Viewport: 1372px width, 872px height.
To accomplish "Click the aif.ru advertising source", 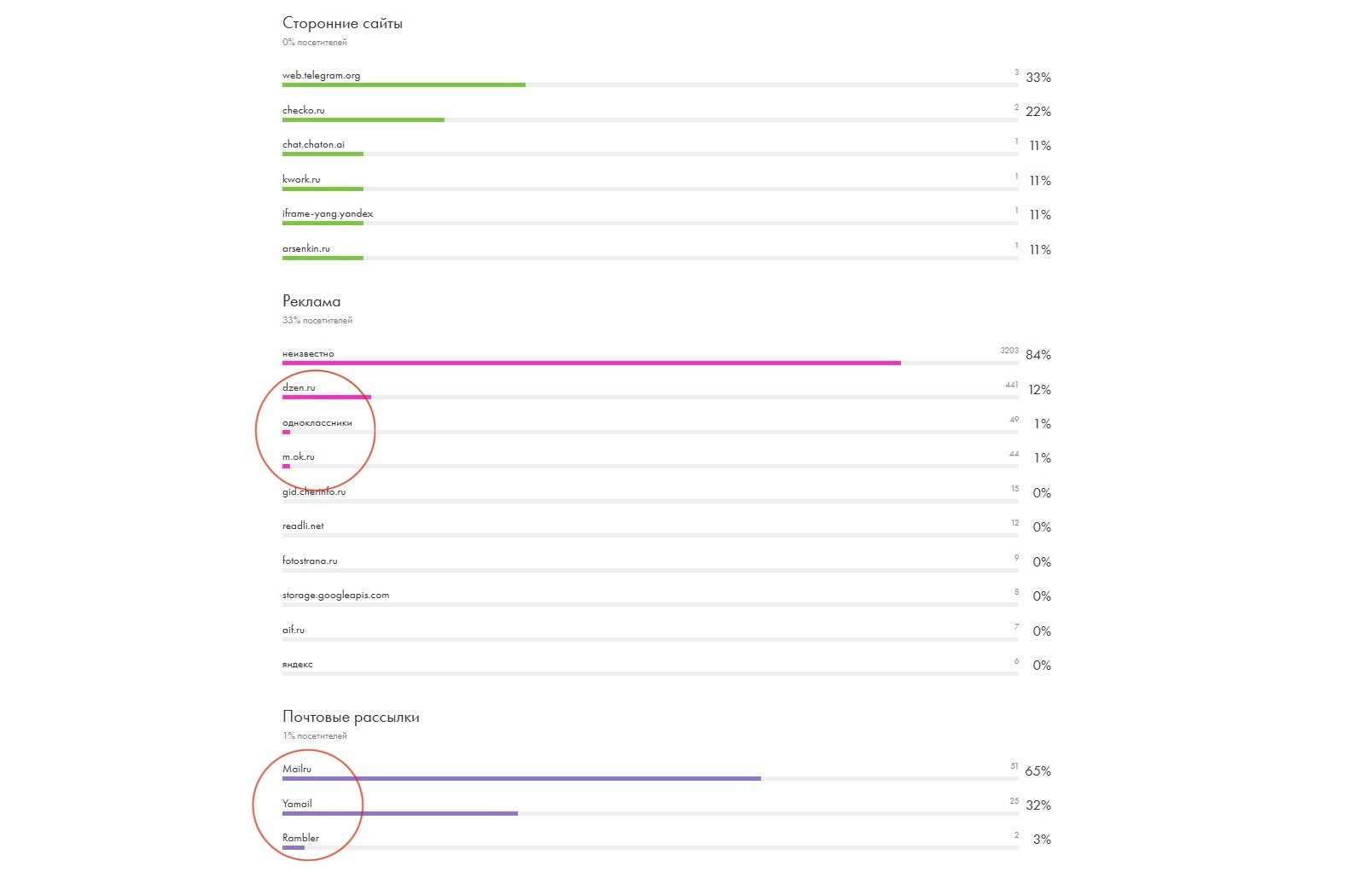I will (x=293, y=631).
